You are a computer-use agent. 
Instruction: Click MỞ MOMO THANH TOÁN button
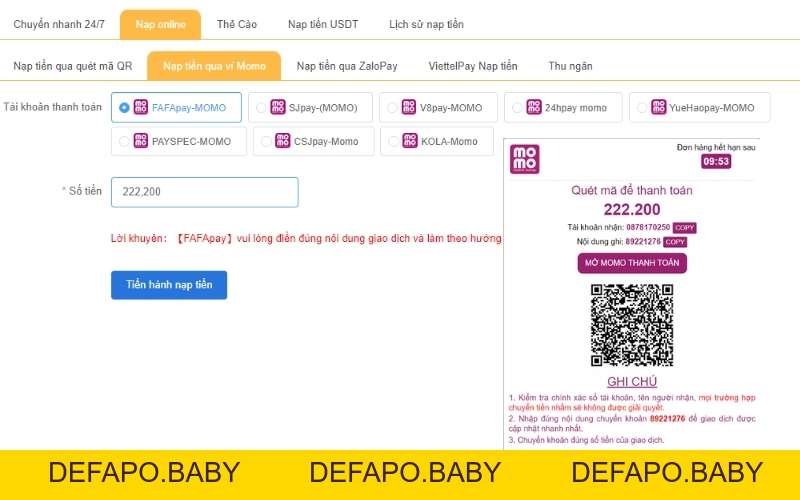point(632,263)
